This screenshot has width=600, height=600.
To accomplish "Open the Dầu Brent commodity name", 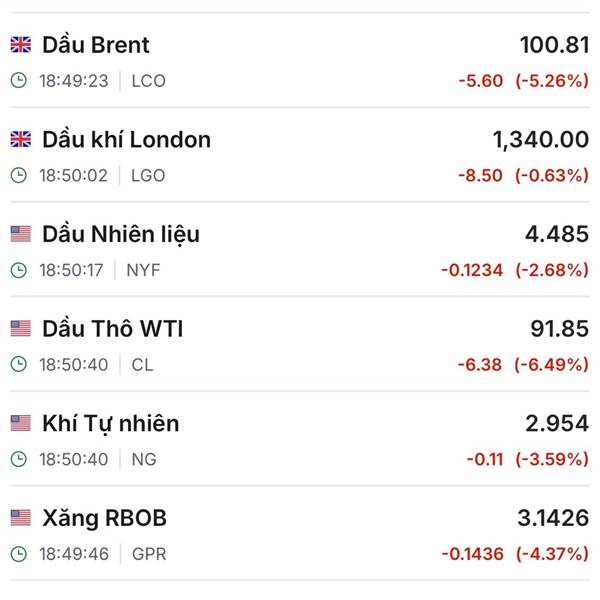I will click(x=96, y=45).
